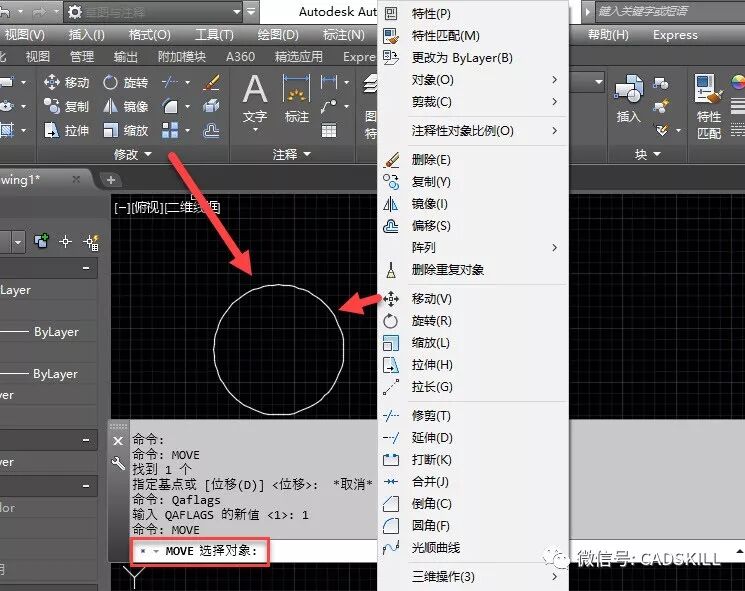Click the Text (文字) tool large icon

pos(255,90)
